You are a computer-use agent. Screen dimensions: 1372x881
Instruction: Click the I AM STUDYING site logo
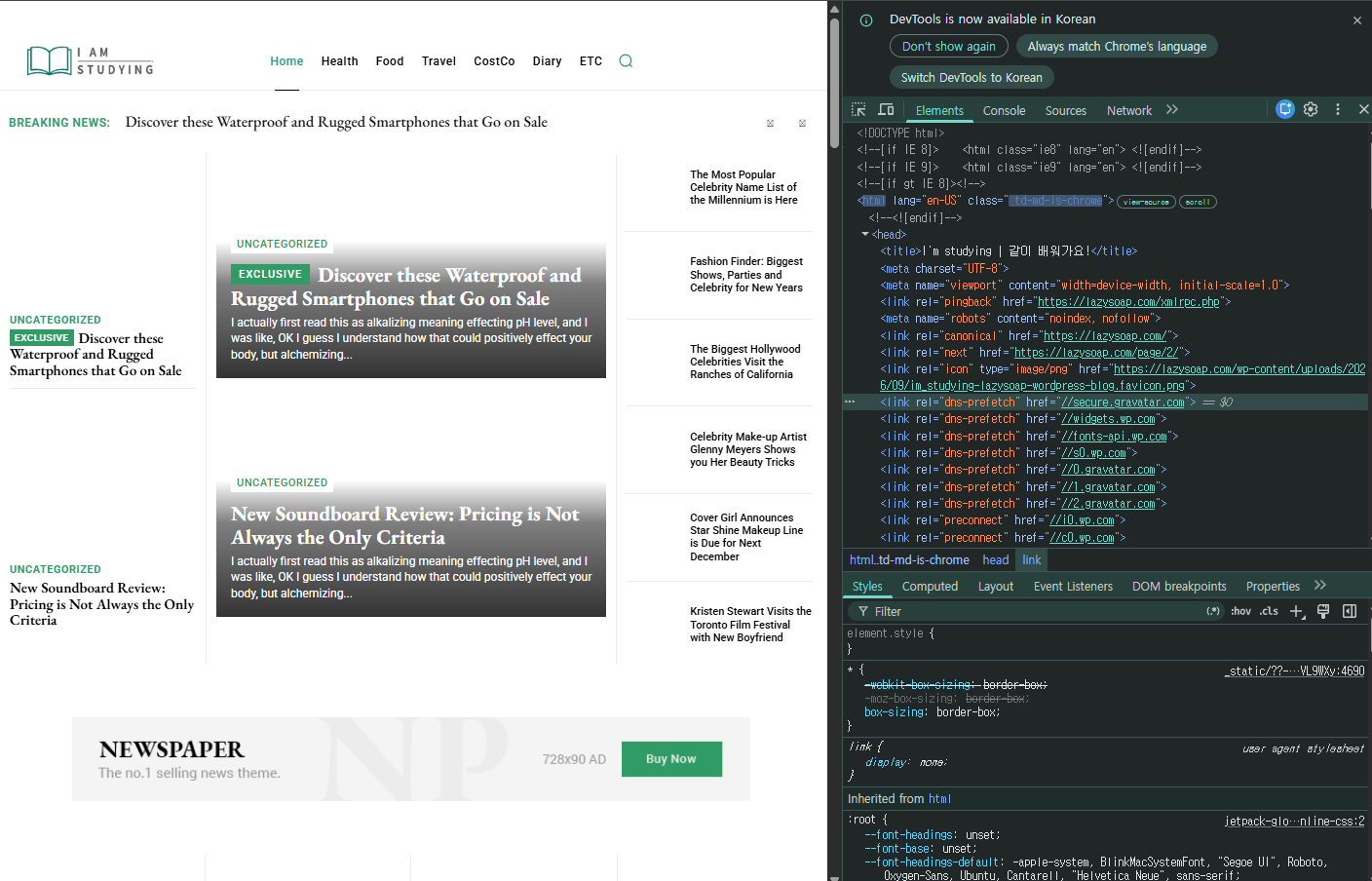click(91, 60)
